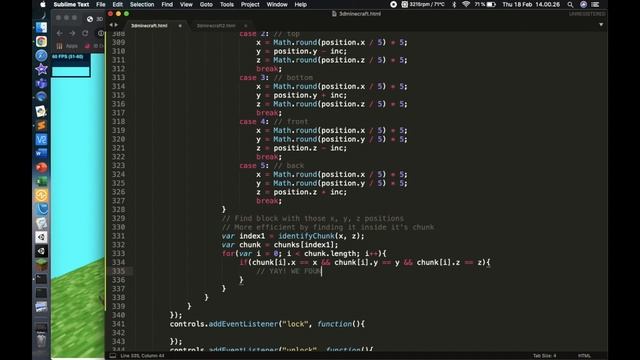The image size is (640, 360).
Task: Open Spotlight search magnifier in menu bar
Action: pyautogui.click(x=570, y=4)
